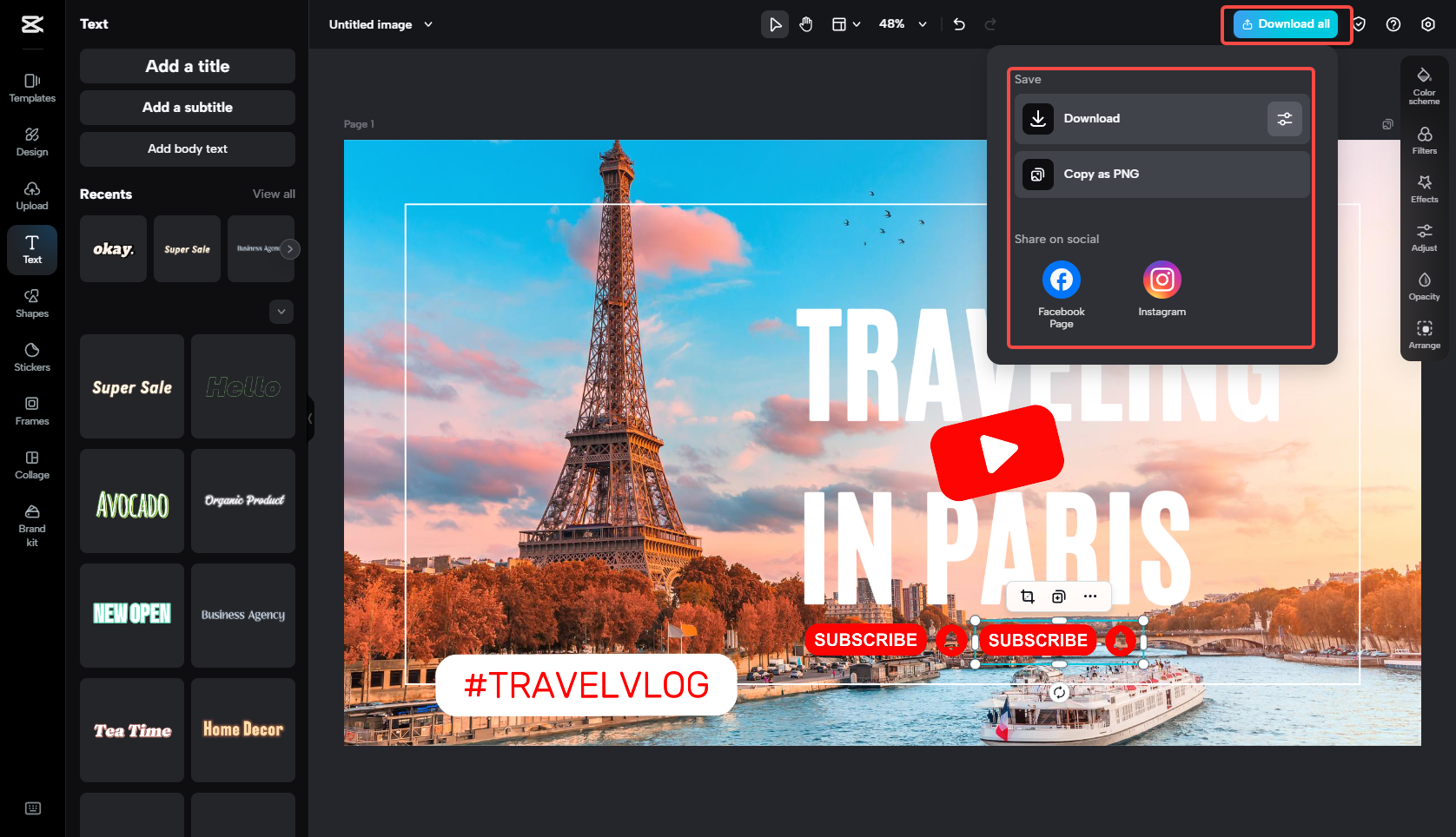Click the crop icon in floating toolbar
The width and height of the screenshot is (1456, 837).
(x=1028, y=596)
